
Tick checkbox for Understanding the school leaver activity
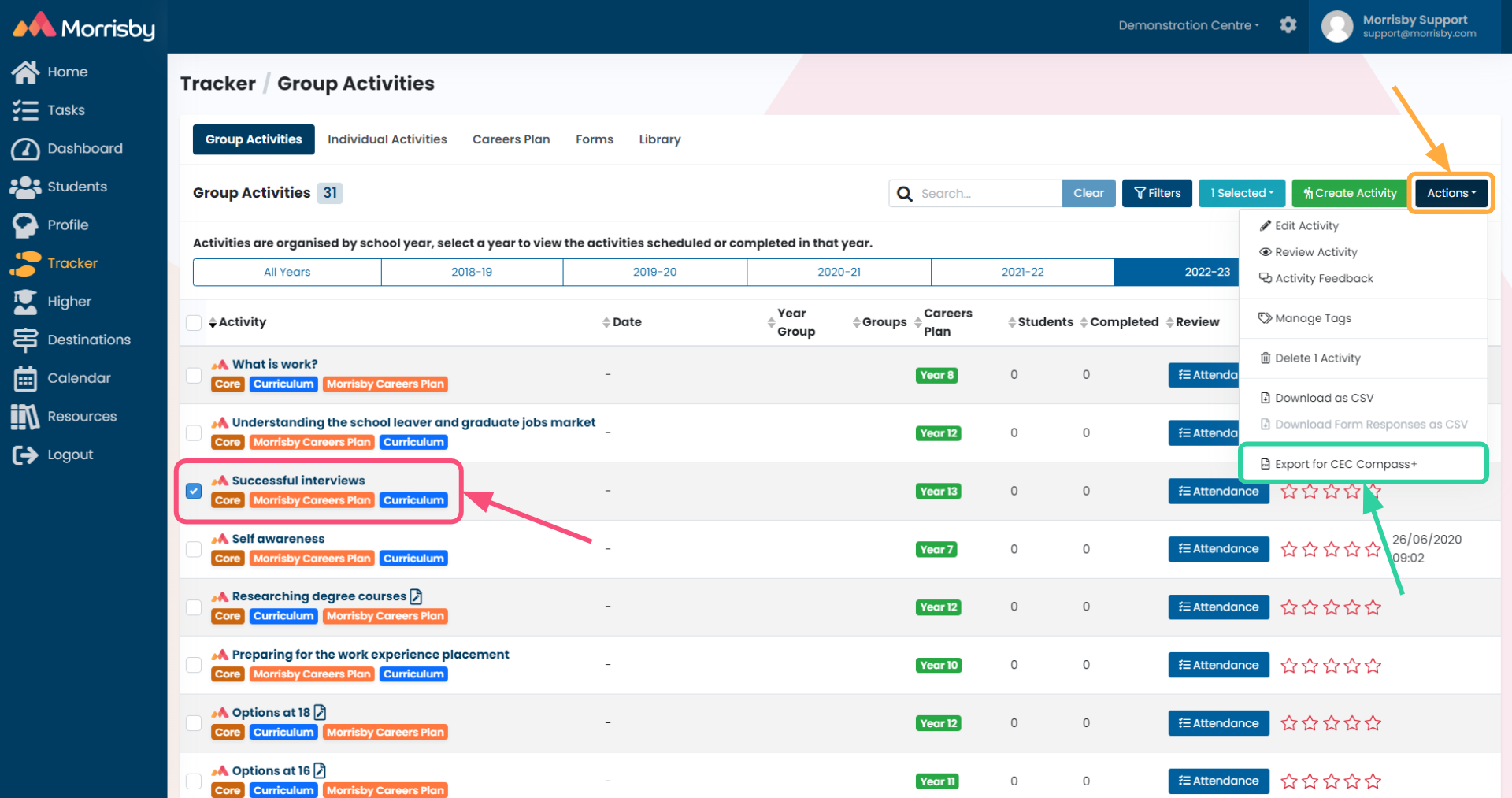click(194, 432)
